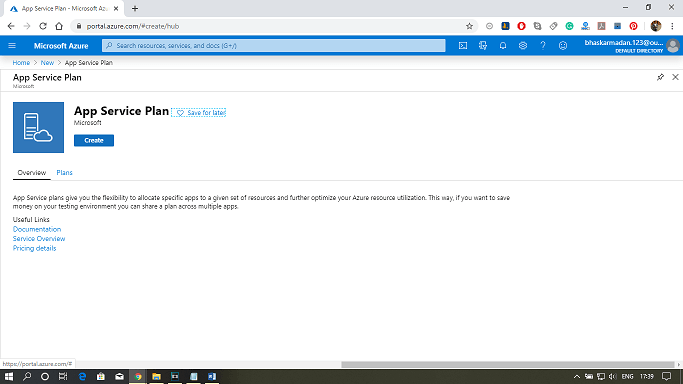Open File Explorer from the taskbar
Screen dimensions: 683x384
click(156, 376)
